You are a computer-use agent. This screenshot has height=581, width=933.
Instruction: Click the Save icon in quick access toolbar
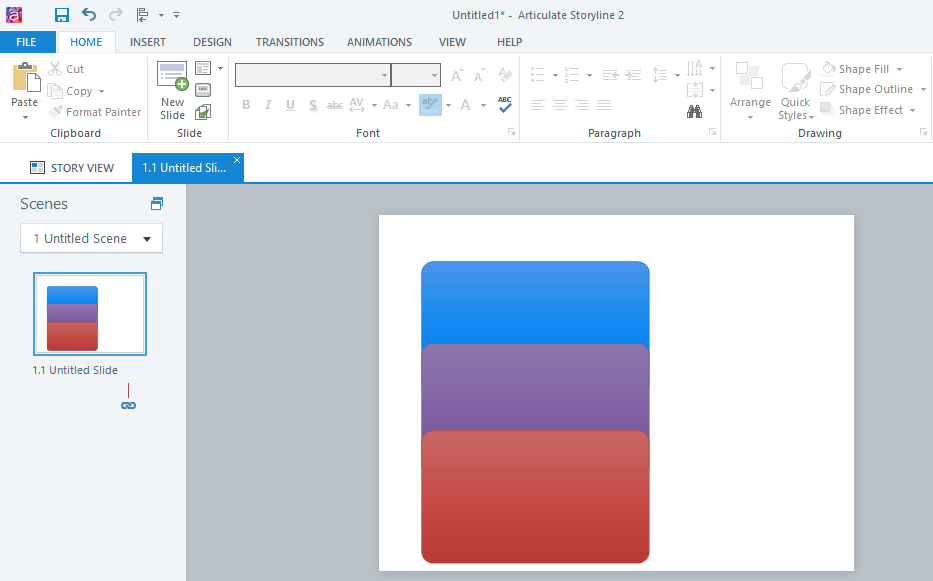(x=62, y=14)
